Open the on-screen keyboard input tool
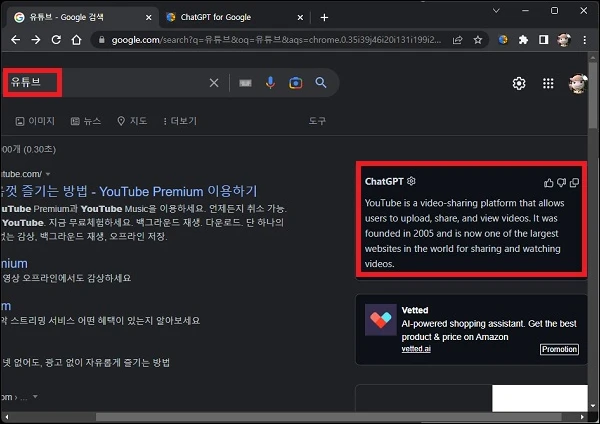The image size is (600, 424). [245, 83]
